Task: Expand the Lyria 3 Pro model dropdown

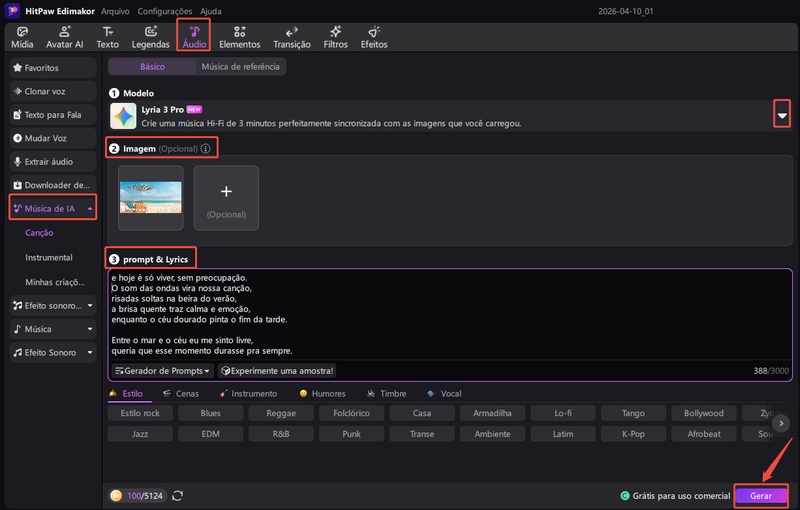Action: point(782,116)
